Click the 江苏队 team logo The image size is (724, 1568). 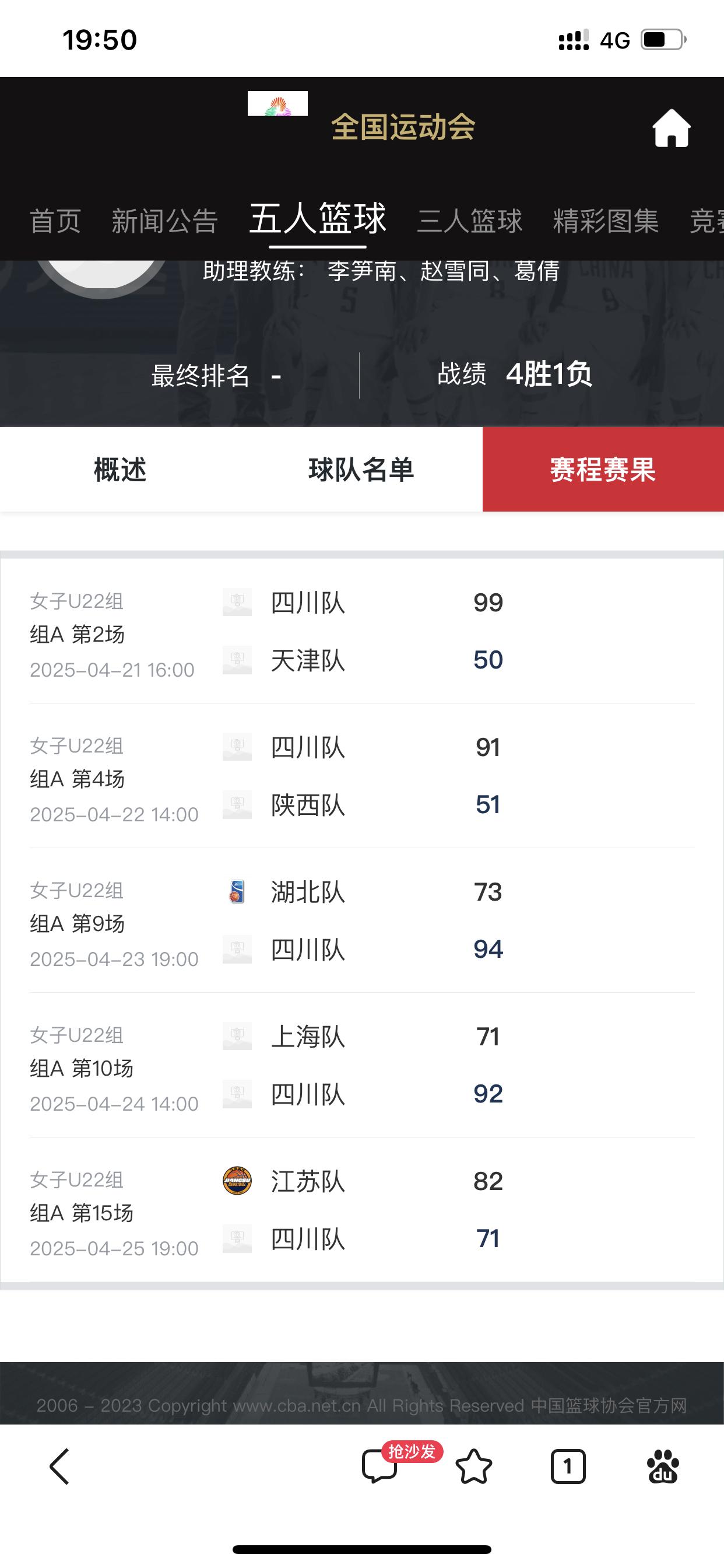click(x=237, y=1181)
